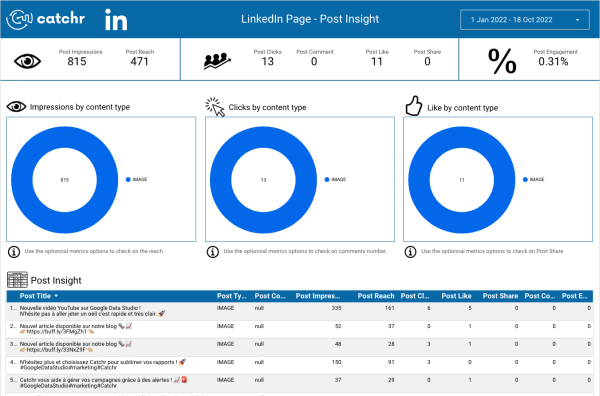Click the info icon under the Like chart

411,252
